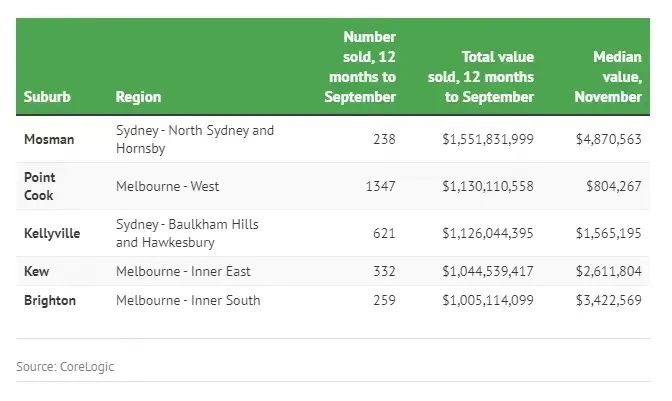Image resolution: width=672 pixels, height=401 pixels.
Task: Select the Mosman suburb cell
Action: click(x=49, y=139)
